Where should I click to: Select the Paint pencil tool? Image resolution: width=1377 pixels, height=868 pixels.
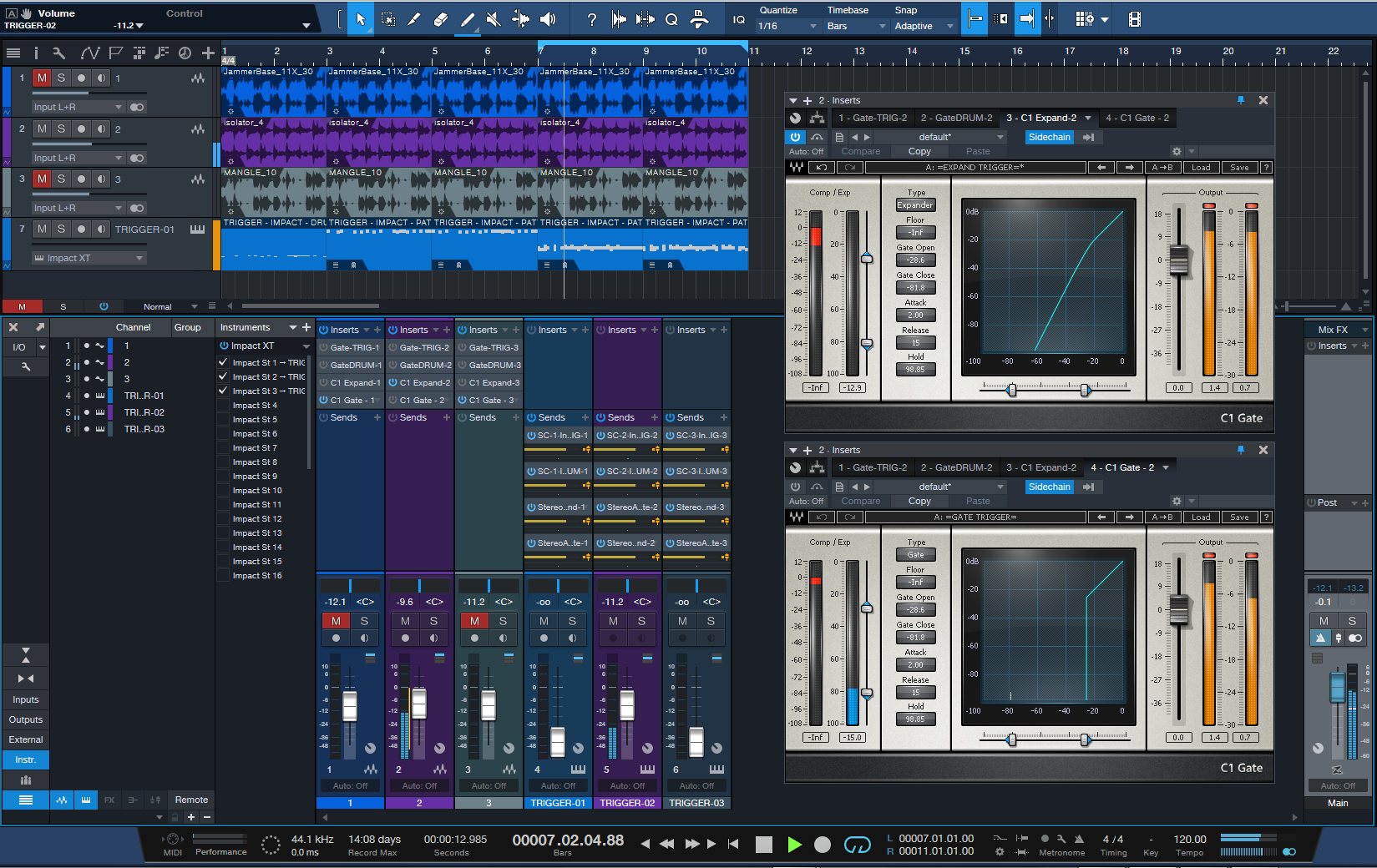pos(468,19)
